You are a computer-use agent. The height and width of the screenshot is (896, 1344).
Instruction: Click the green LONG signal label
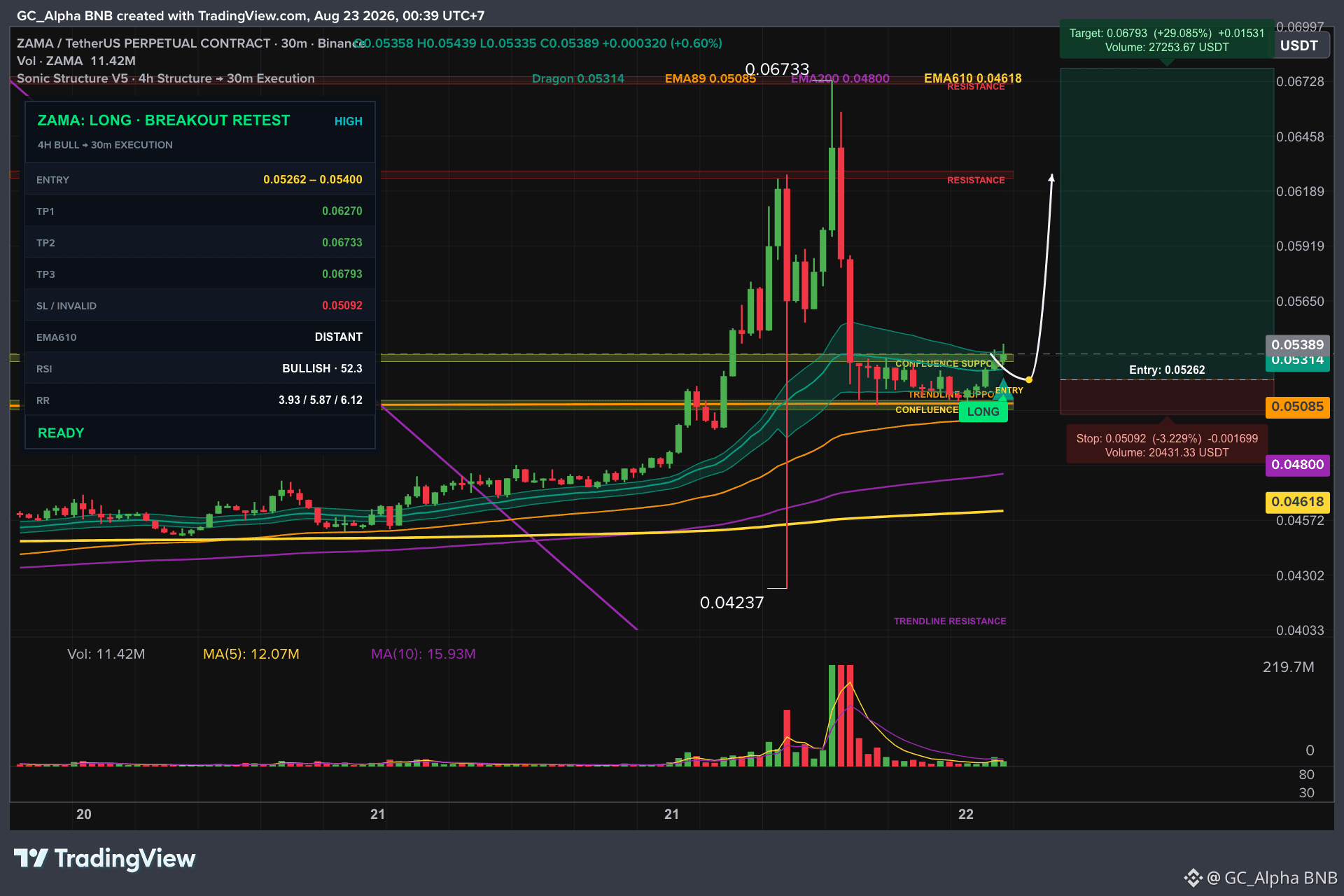983,412
